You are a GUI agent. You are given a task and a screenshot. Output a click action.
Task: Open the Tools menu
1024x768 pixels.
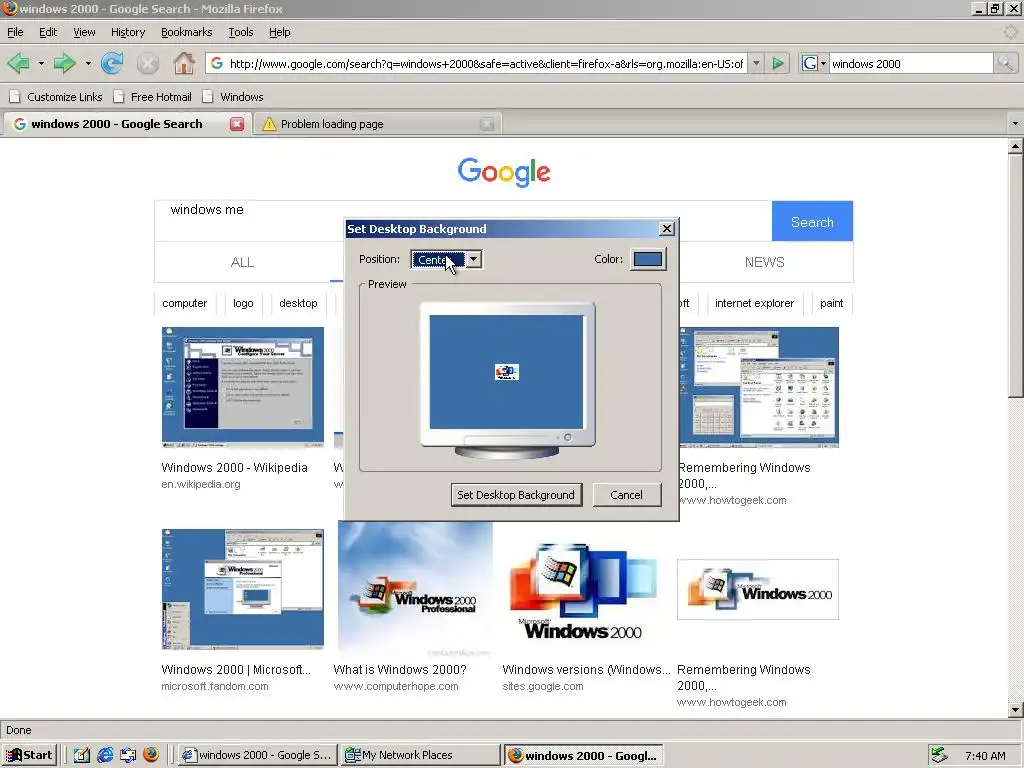(x=240, y=32)
